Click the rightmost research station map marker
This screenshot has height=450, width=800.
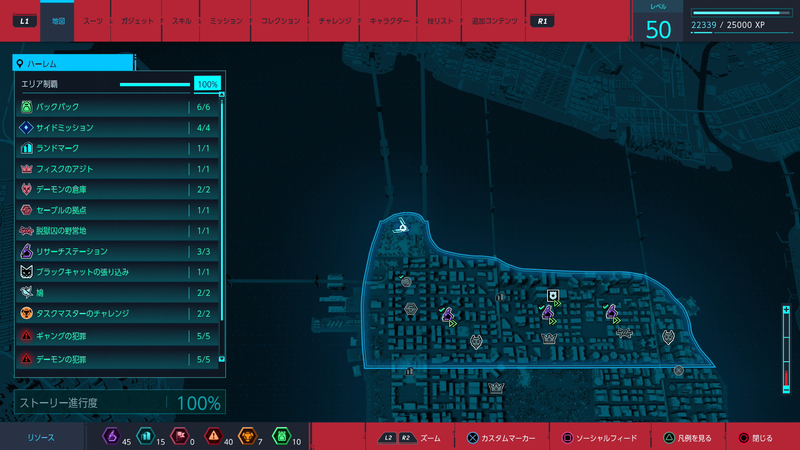[612, 312]
